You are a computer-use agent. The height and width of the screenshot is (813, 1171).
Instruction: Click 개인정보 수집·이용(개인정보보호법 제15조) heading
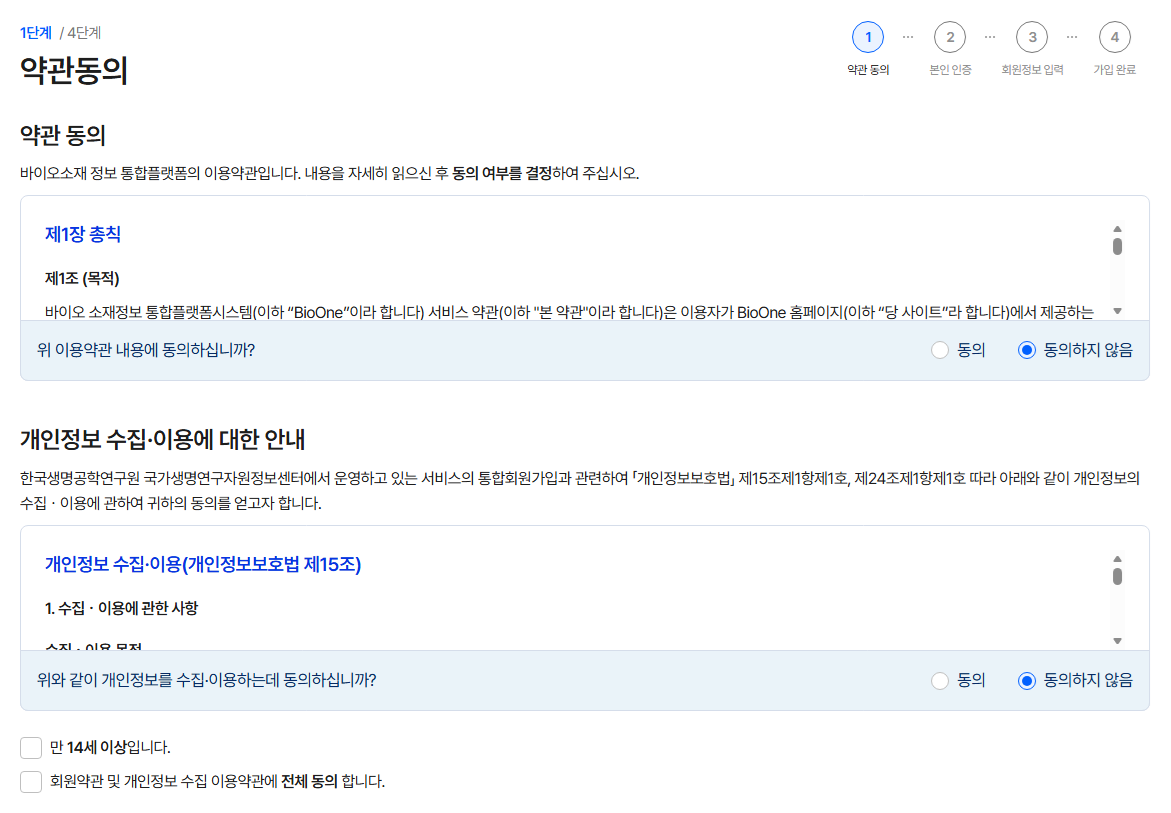[x=203, y=564]
